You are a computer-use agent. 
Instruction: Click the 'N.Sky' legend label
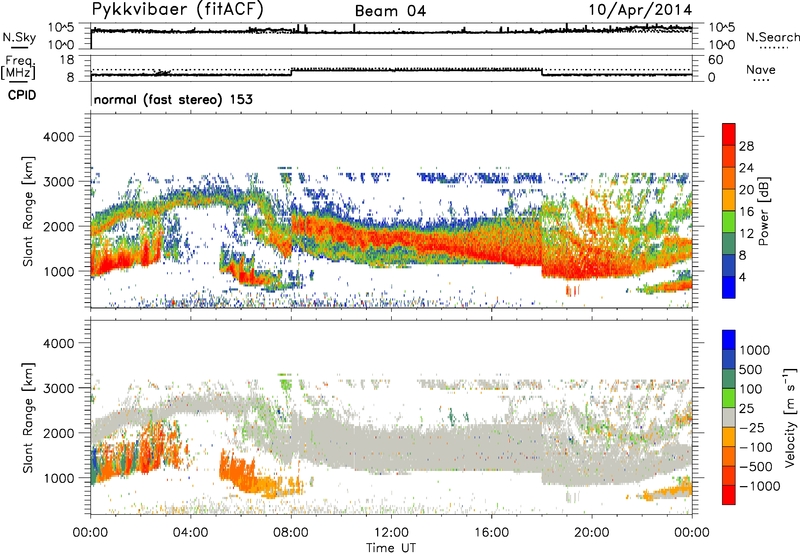coord(19,37)
